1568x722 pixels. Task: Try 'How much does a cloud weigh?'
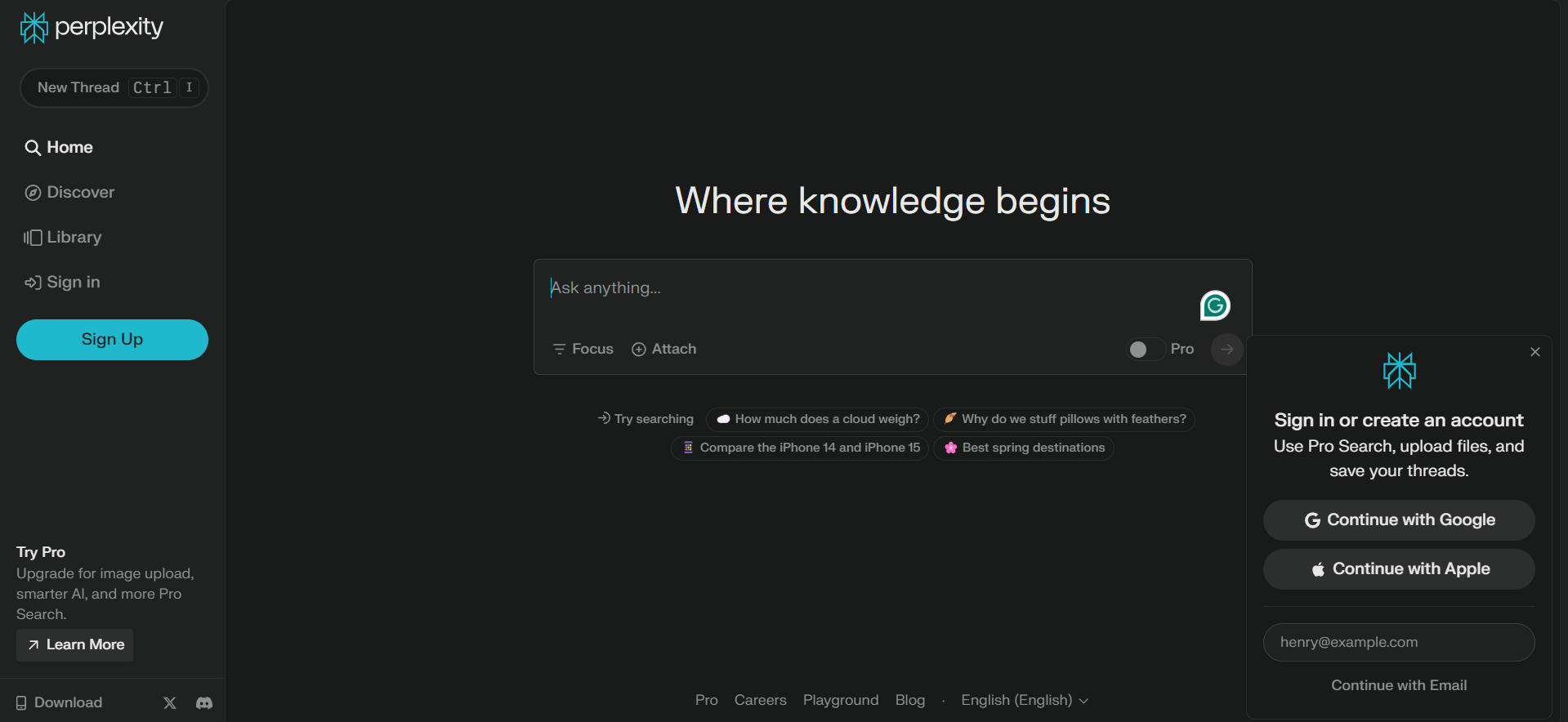coord(817,419)
